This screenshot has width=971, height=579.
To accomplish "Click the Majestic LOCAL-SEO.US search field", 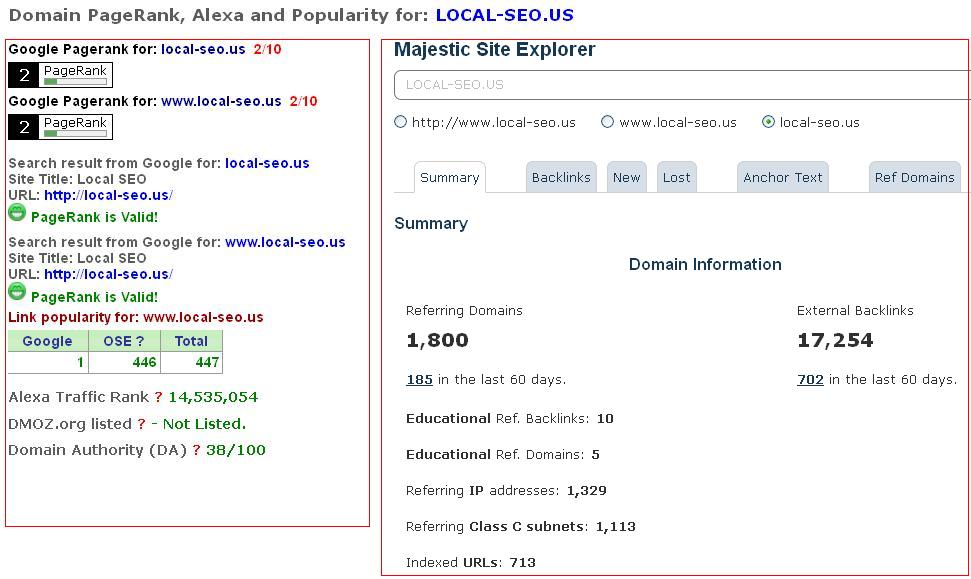I will pyautogui.click(x=682, y=85).
